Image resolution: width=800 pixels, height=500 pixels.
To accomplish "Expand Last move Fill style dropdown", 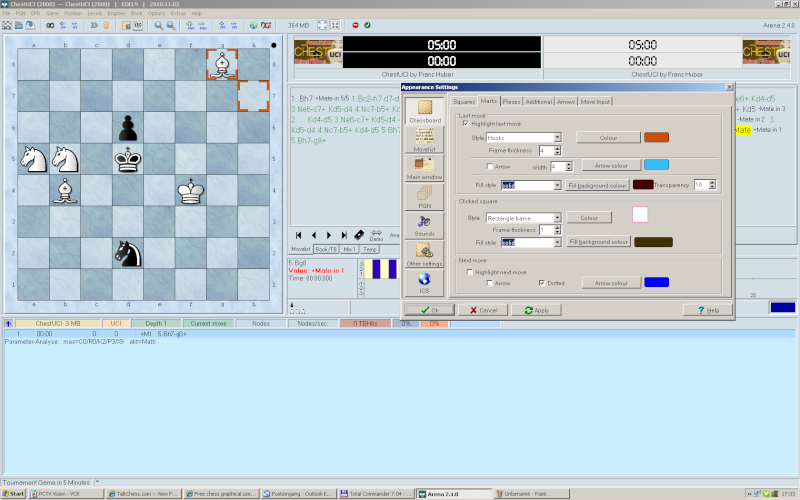I will 557,185.
